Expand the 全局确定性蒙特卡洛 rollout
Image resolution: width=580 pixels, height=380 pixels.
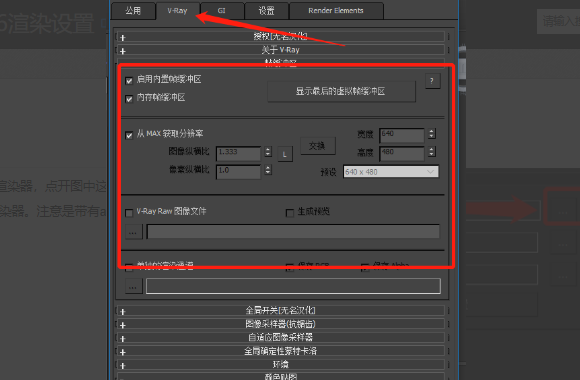281,351
